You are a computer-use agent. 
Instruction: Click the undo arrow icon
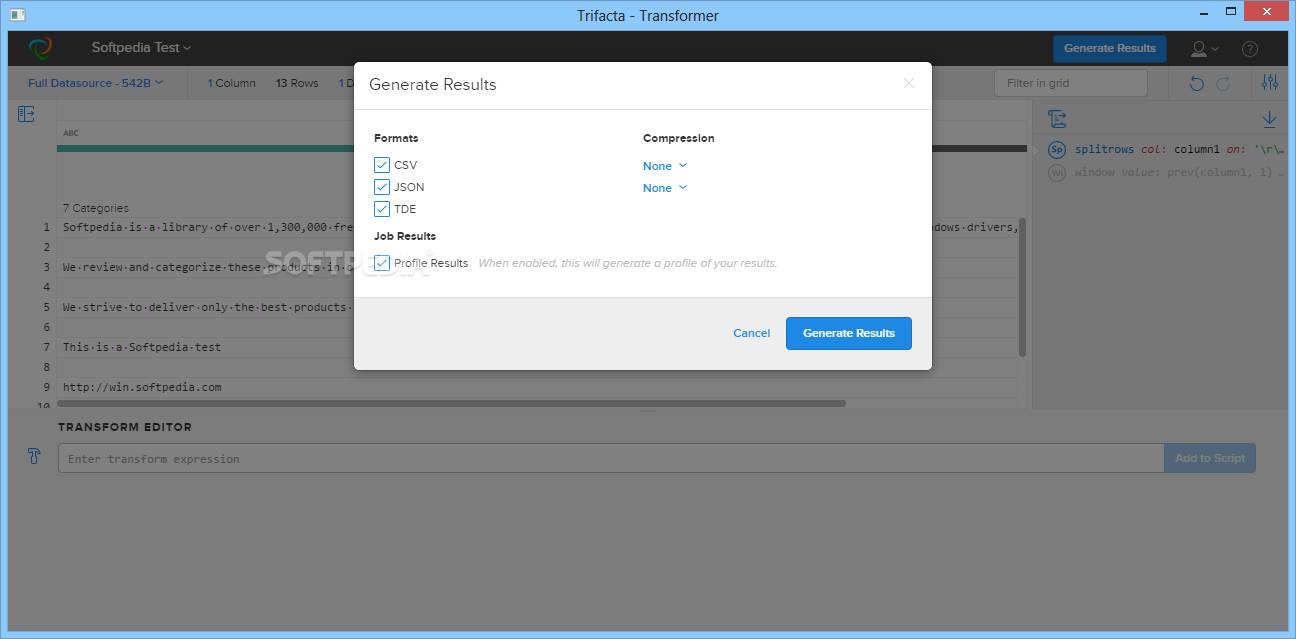point(1196,84)
